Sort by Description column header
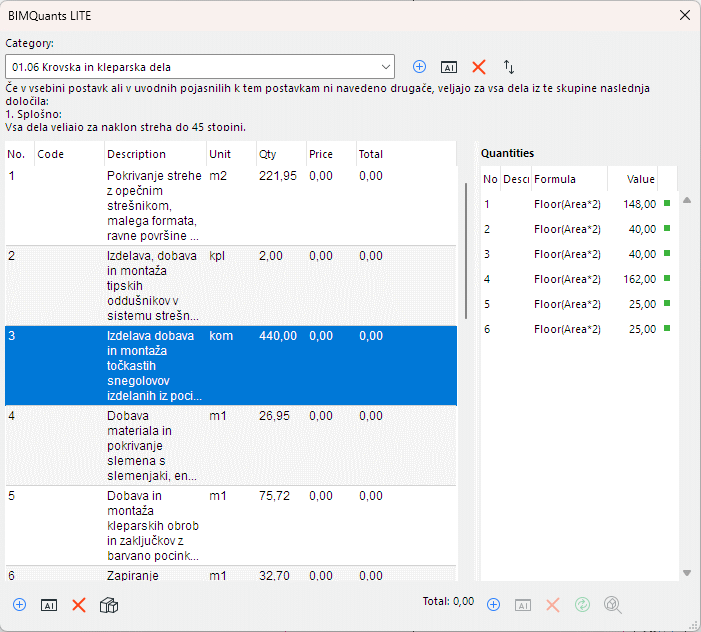 click(155, 154)
